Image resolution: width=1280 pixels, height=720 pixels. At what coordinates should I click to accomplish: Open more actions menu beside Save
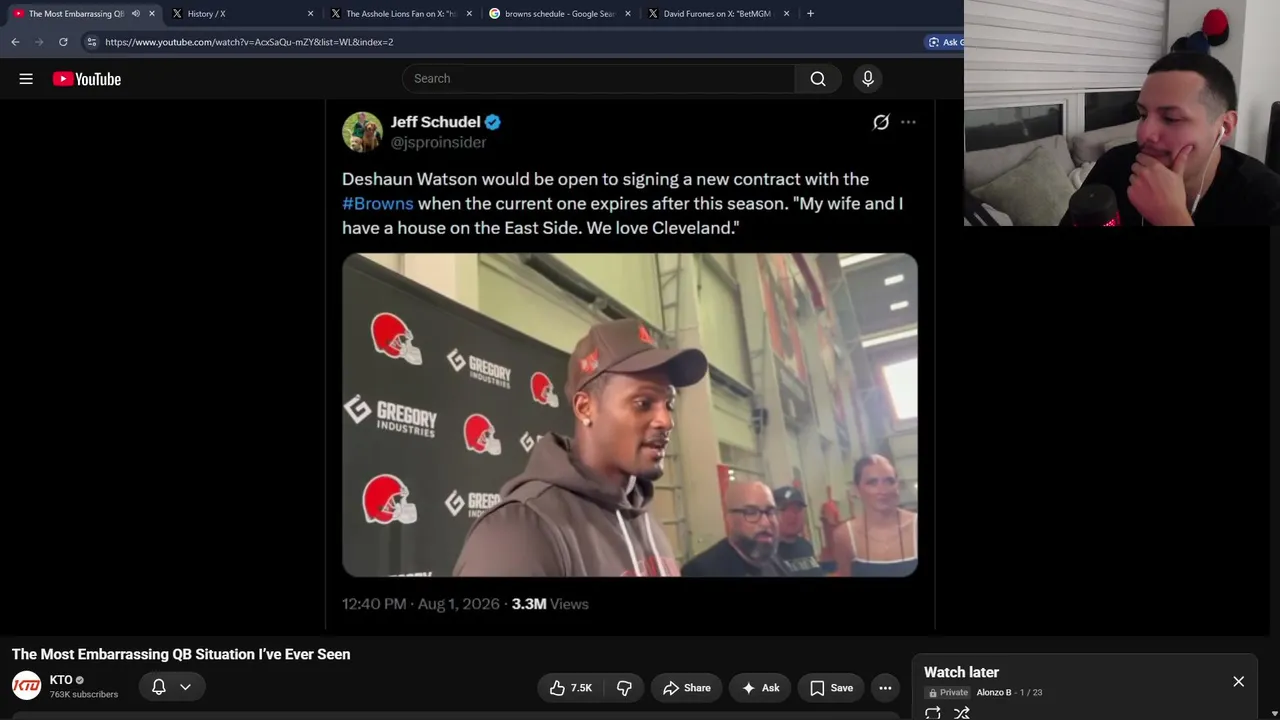click(x=885, y=687)
